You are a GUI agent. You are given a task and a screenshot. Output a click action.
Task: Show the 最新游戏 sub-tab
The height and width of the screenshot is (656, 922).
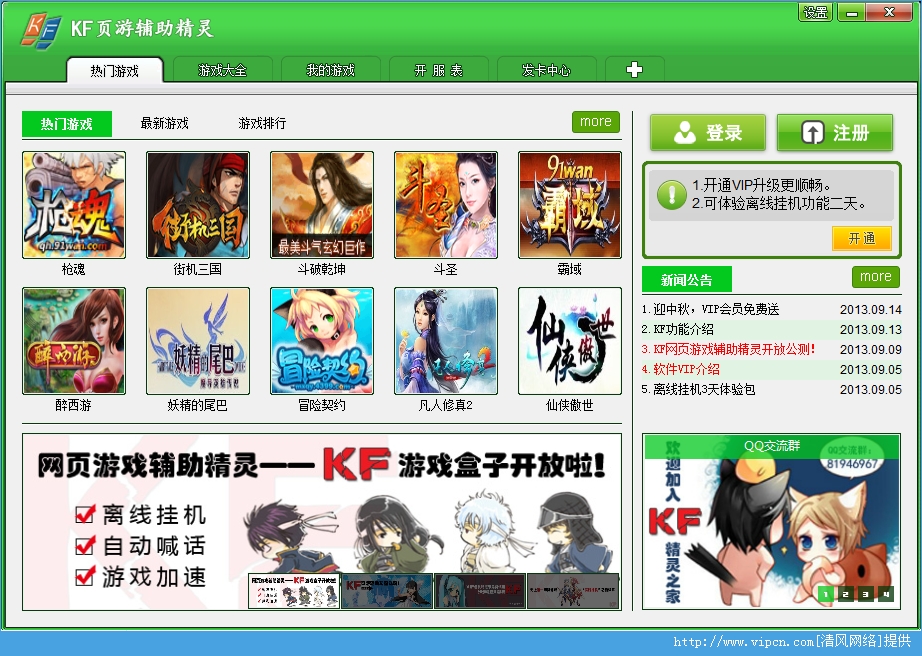tap(165, 123)
